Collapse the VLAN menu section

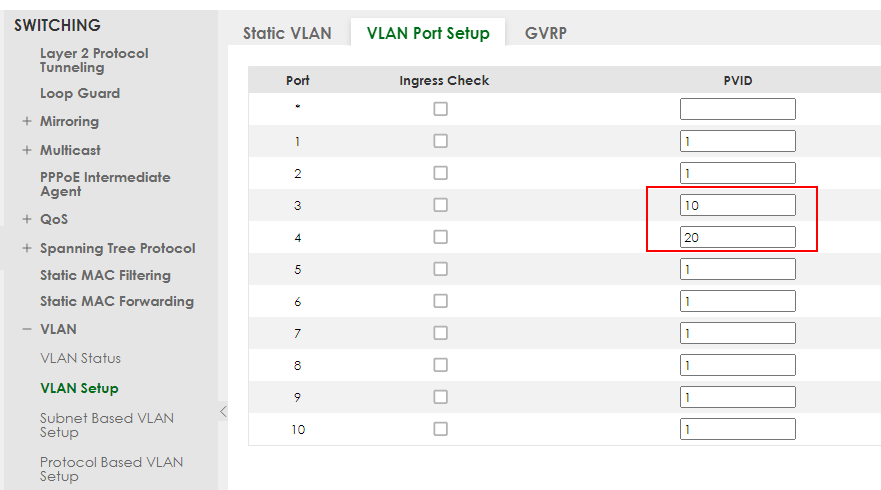pos(26,329)
